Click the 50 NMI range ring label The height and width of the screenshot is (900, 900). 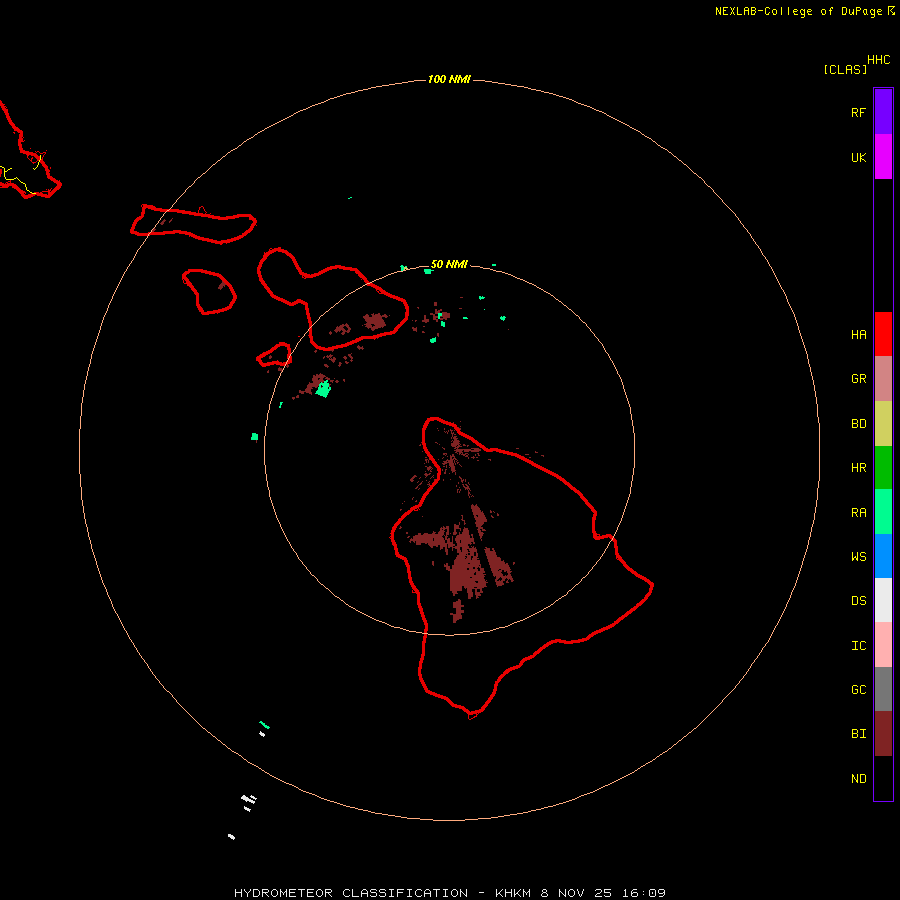tap(449, 264)
